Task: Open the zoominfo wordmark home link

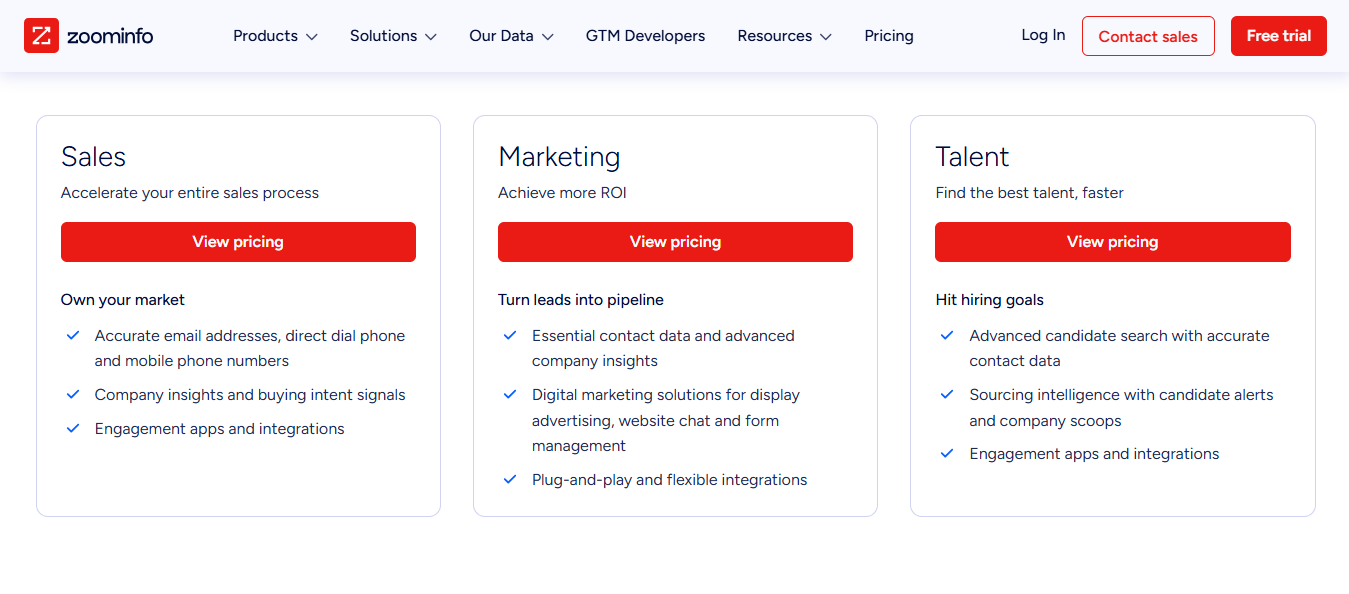Action: (110, 36)
